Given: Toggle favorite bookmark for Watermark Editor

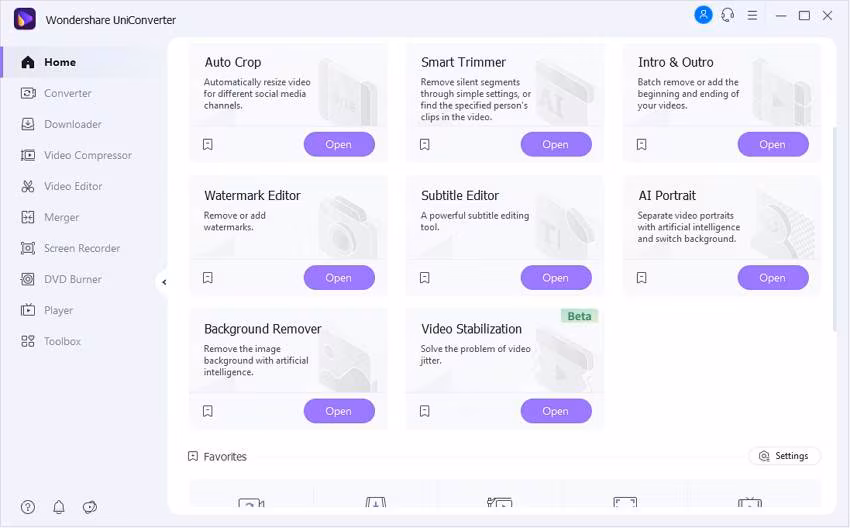Looking at the screenshot, I should (208, 278).
